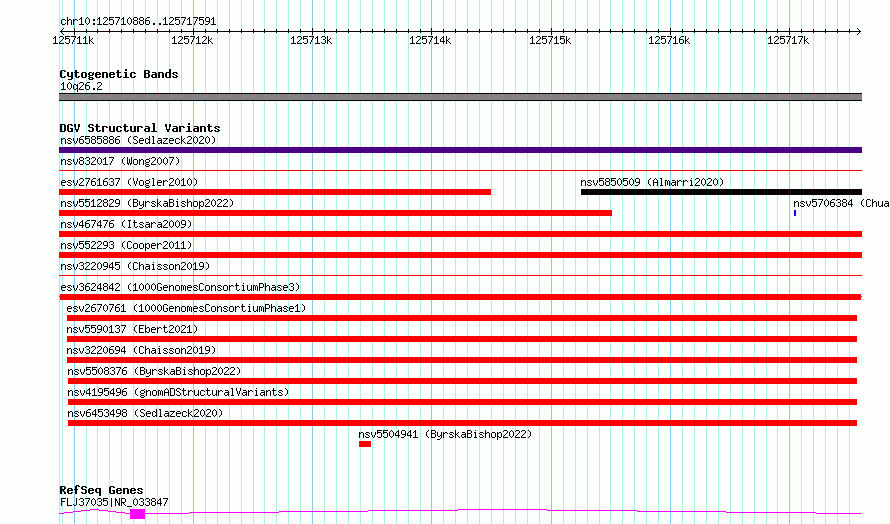
Task: Click the nsv6585886 (Sedlazeck2020) label
Action: pos(138,140)
